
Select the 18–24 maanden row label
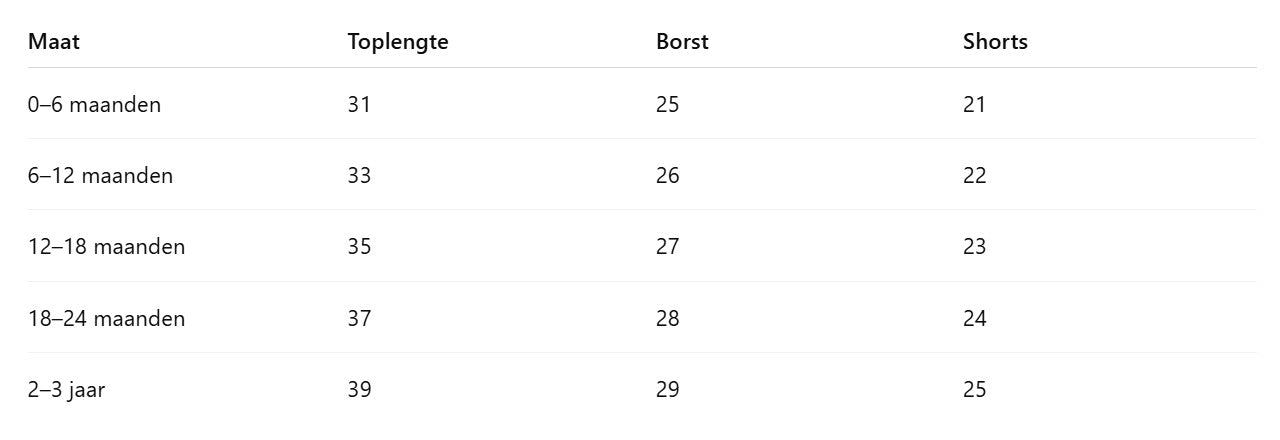pos(106,319)
